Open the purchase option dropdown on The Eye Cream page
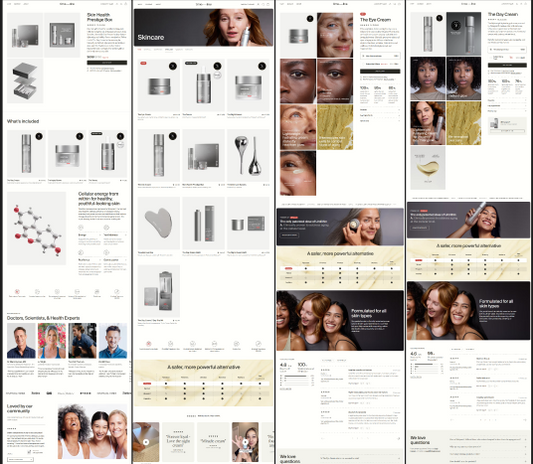The height and width of the screenshot is (464, 533). [380, 56]
